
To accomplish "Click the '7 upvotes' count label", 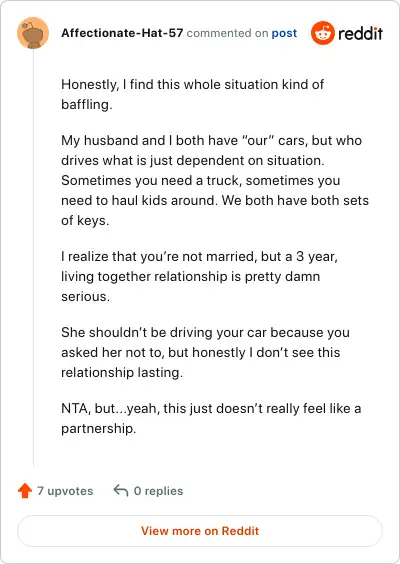I will pyautogui.click(x=65, y=491).
